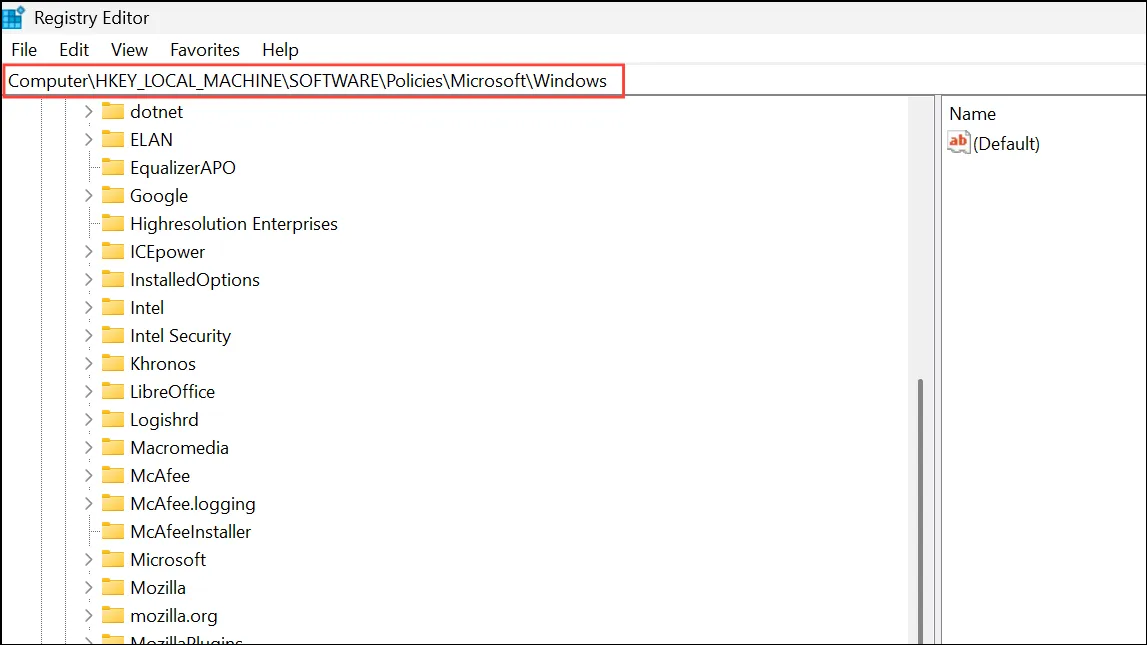Viewport: 1147px width, 645px height.
Task: Select the EqualizerAPO key label
Action: pos(183,167)
